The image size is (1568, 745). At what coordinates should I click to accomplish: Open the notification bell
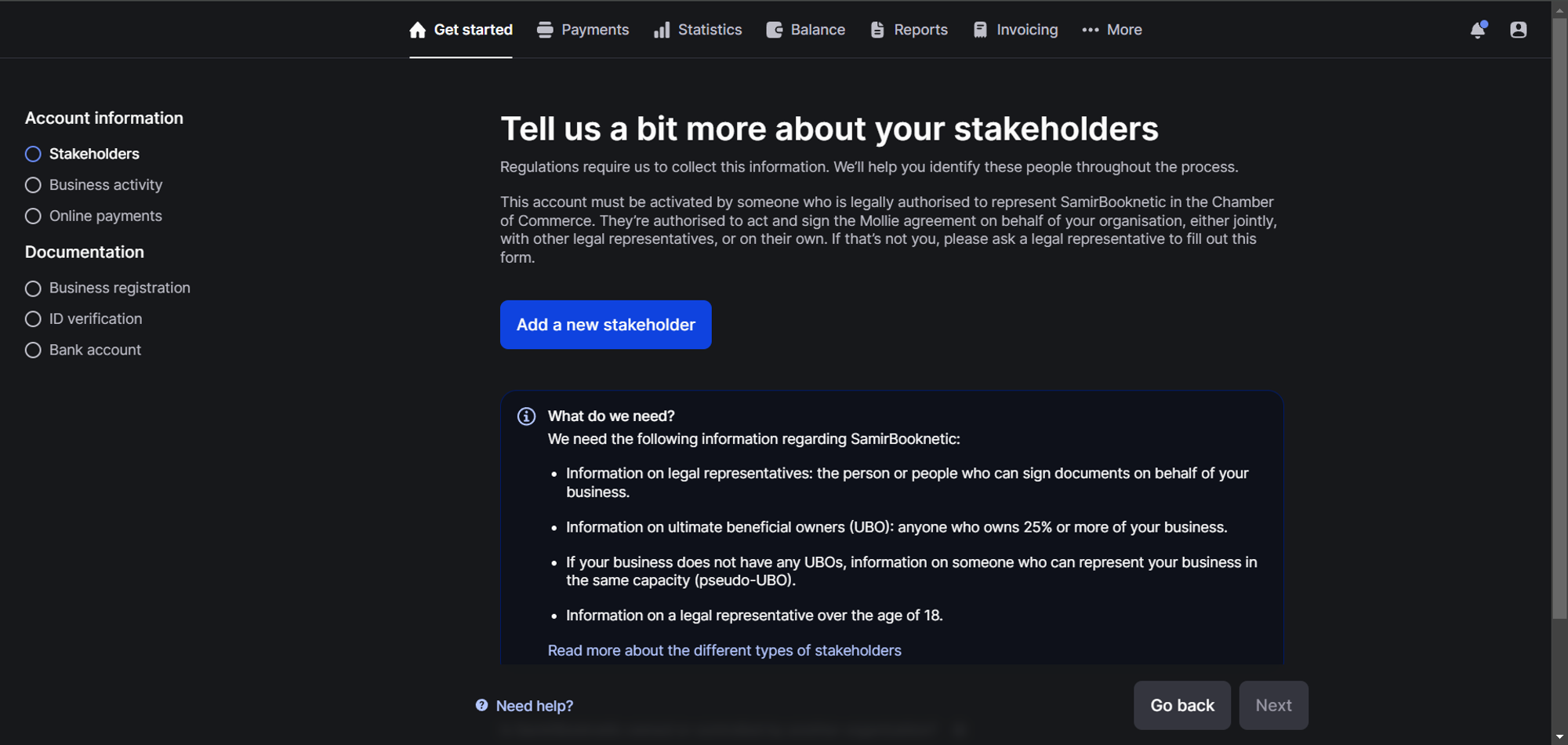coord(1479,29)
